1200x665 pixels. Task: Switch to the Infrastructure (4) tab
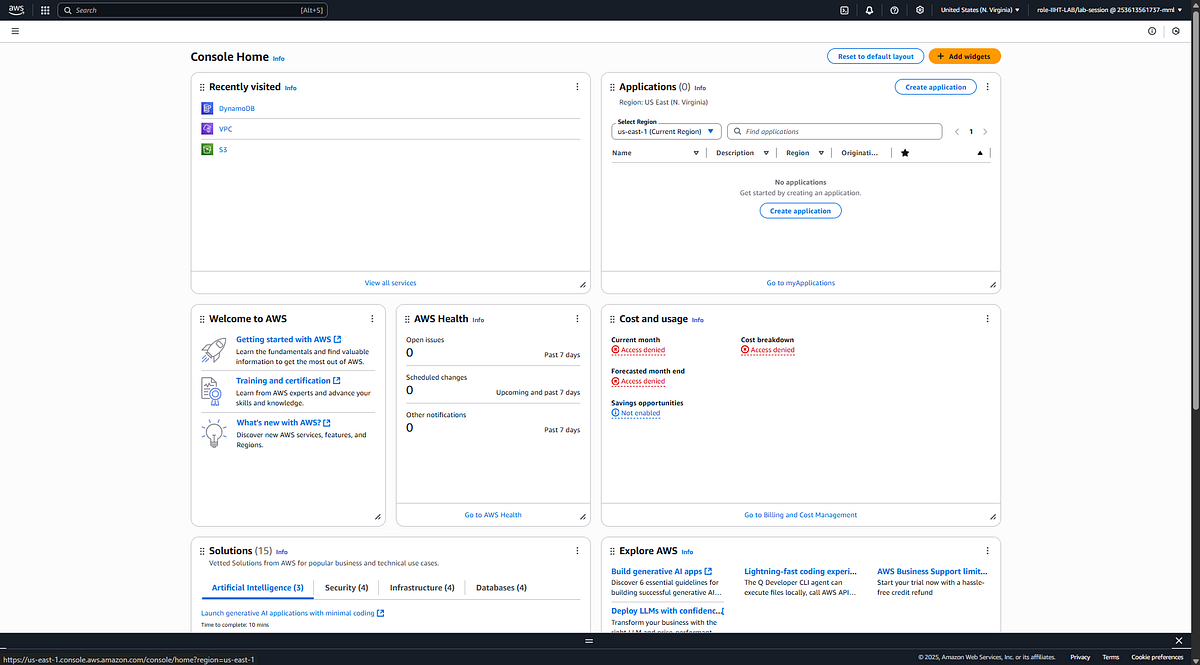pos(422,588)
